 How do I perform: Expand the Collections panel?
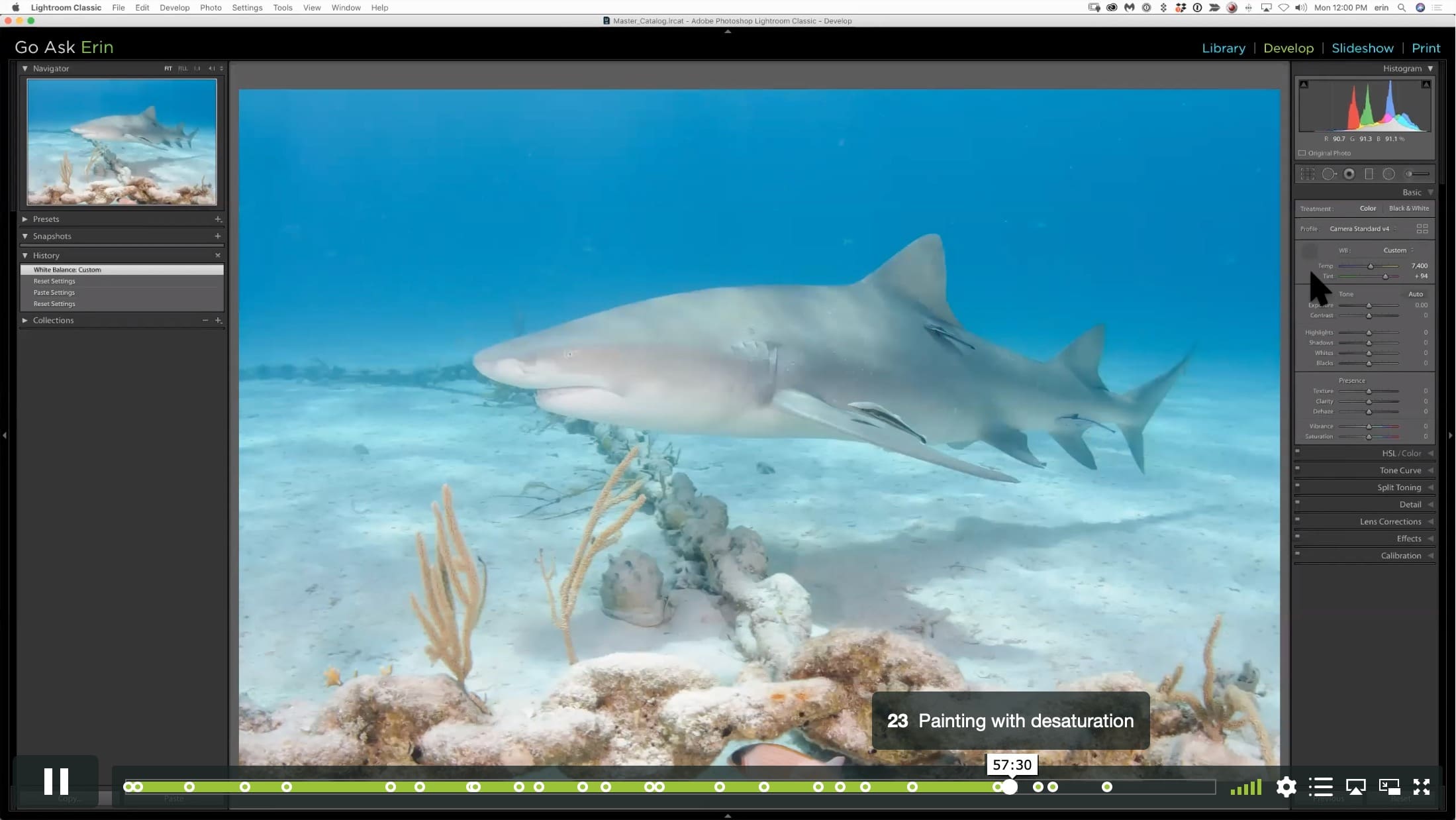coord(24,321)
